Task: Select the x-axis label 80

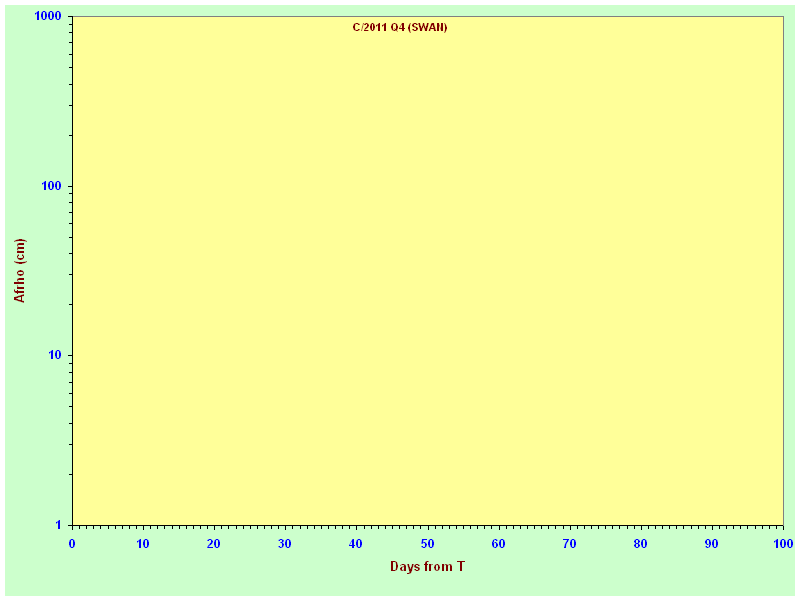Action: 640,544
